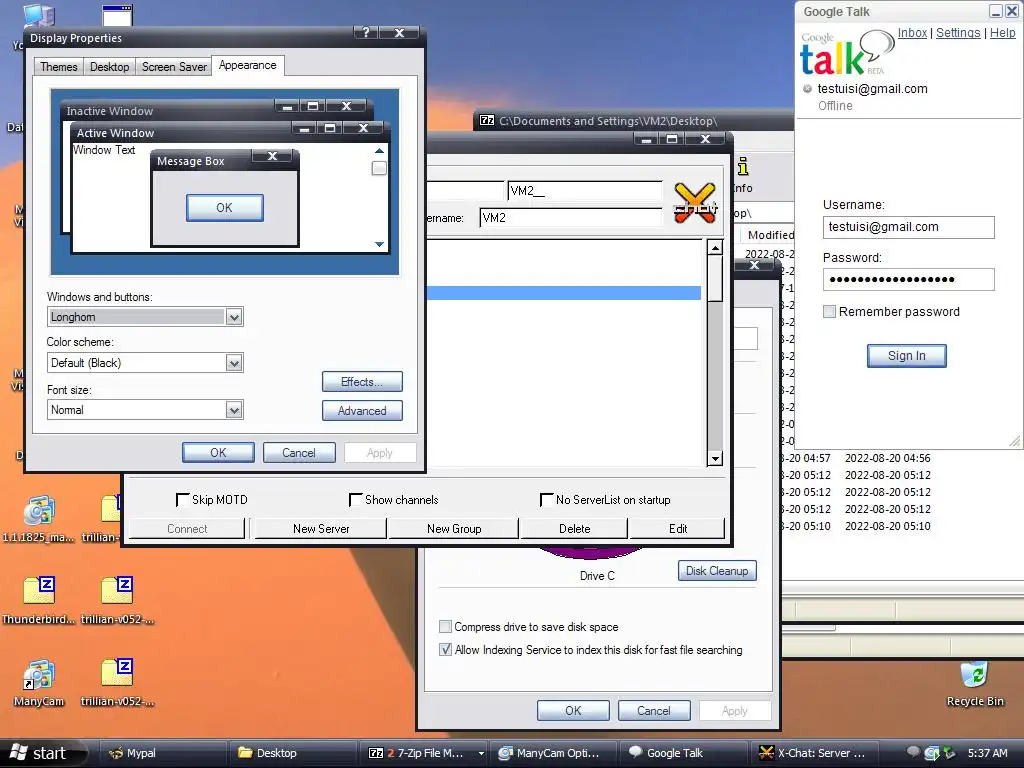Click X-Chat field containing VM2__
The image size is (1024, 768).
click(584, 191)
